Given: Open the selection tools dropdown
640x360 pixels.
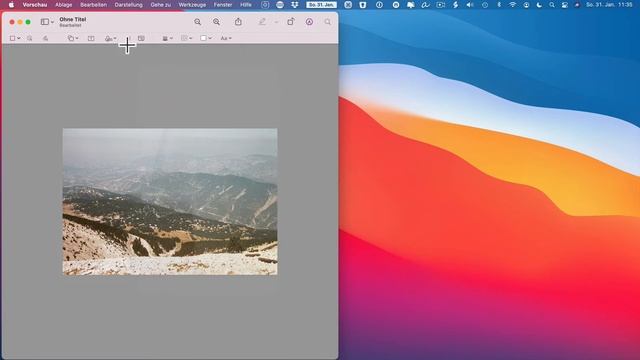Looking at the screenshot, I should [15, 38].
